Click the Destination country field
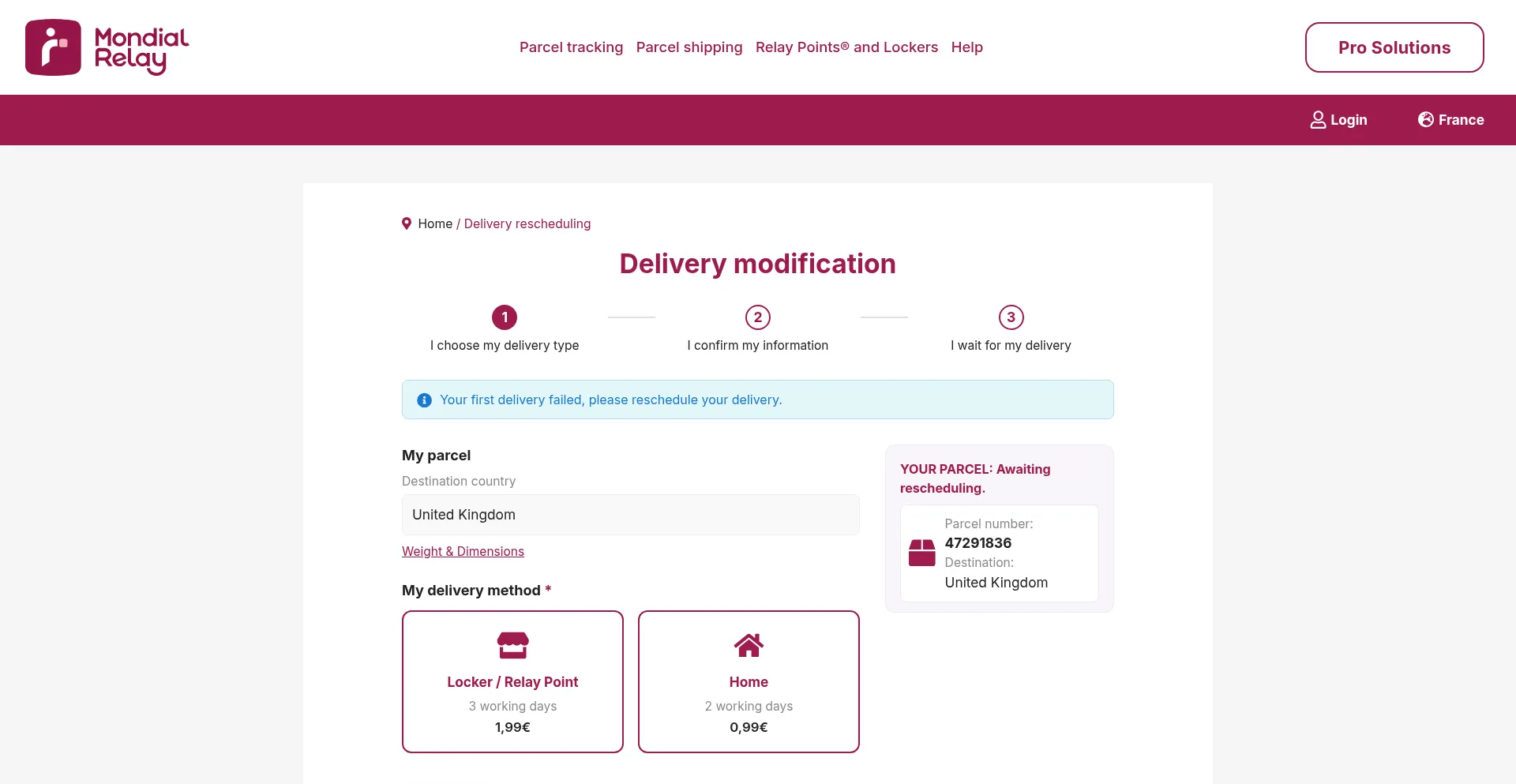Image resolution: width=1516 pixels, height=784 pixels. coord(630,515)
